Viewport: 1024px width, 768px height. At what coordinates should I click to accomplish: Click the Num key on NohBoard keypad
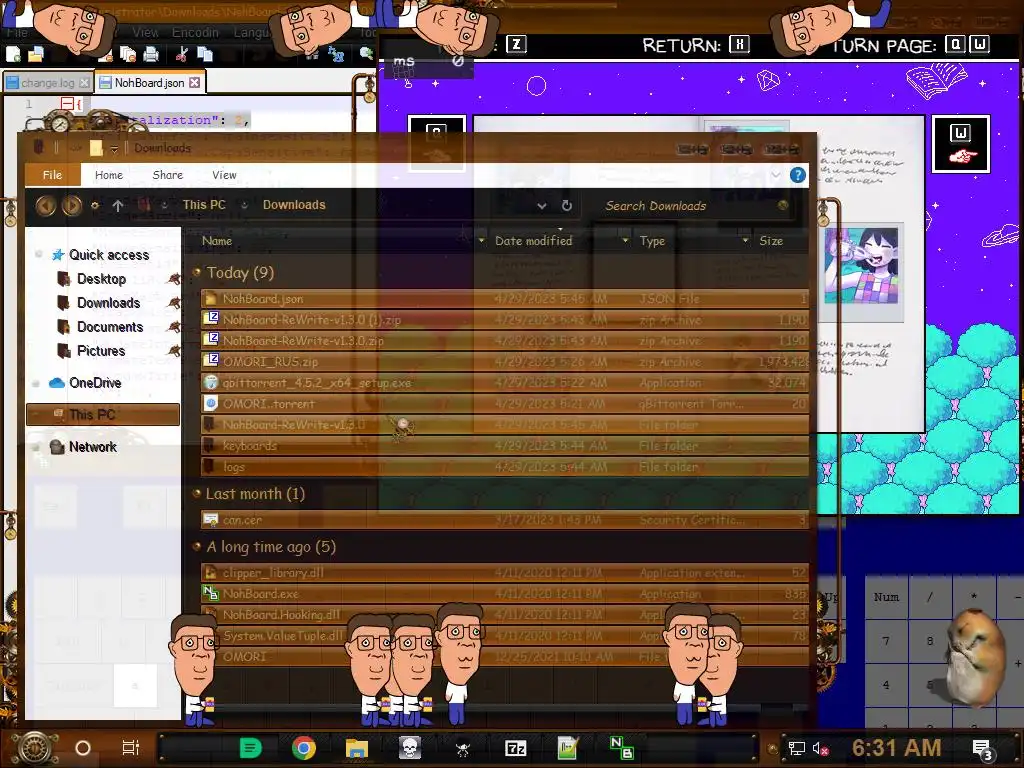tap(886, 597)
